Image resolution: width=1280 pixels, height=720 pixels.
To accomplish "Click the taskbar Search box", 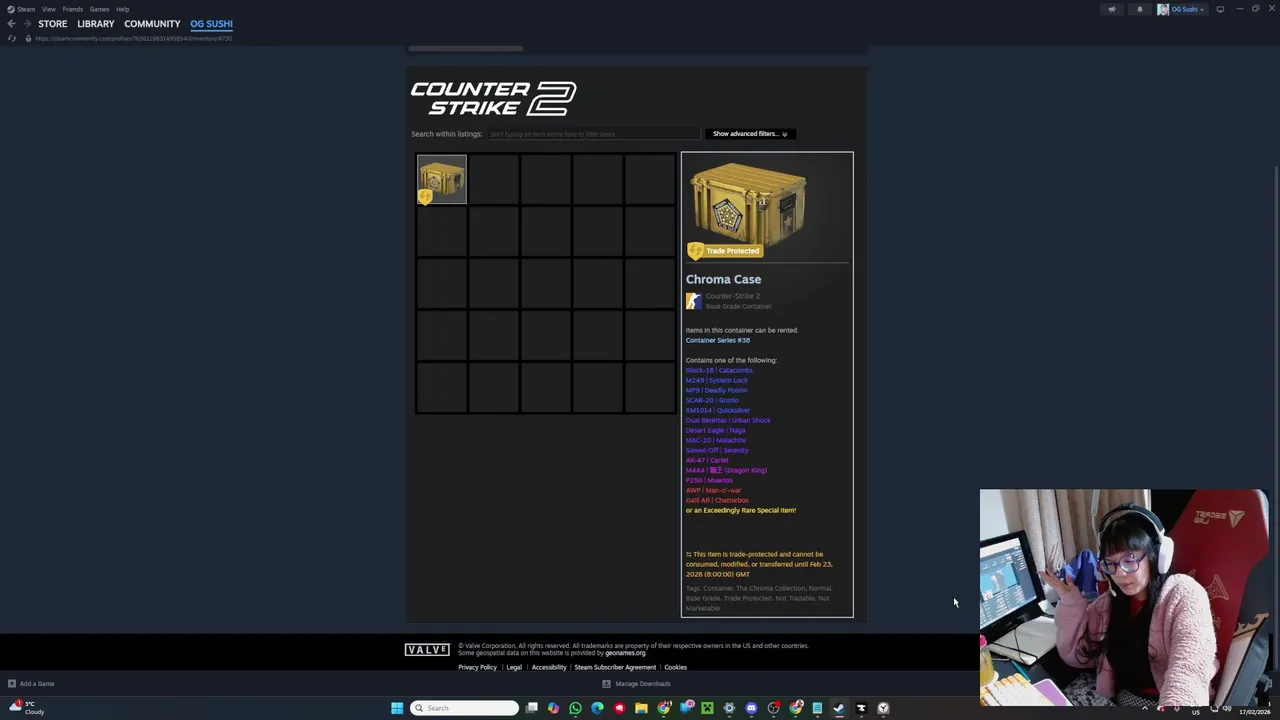I will (x=466, y=708).
